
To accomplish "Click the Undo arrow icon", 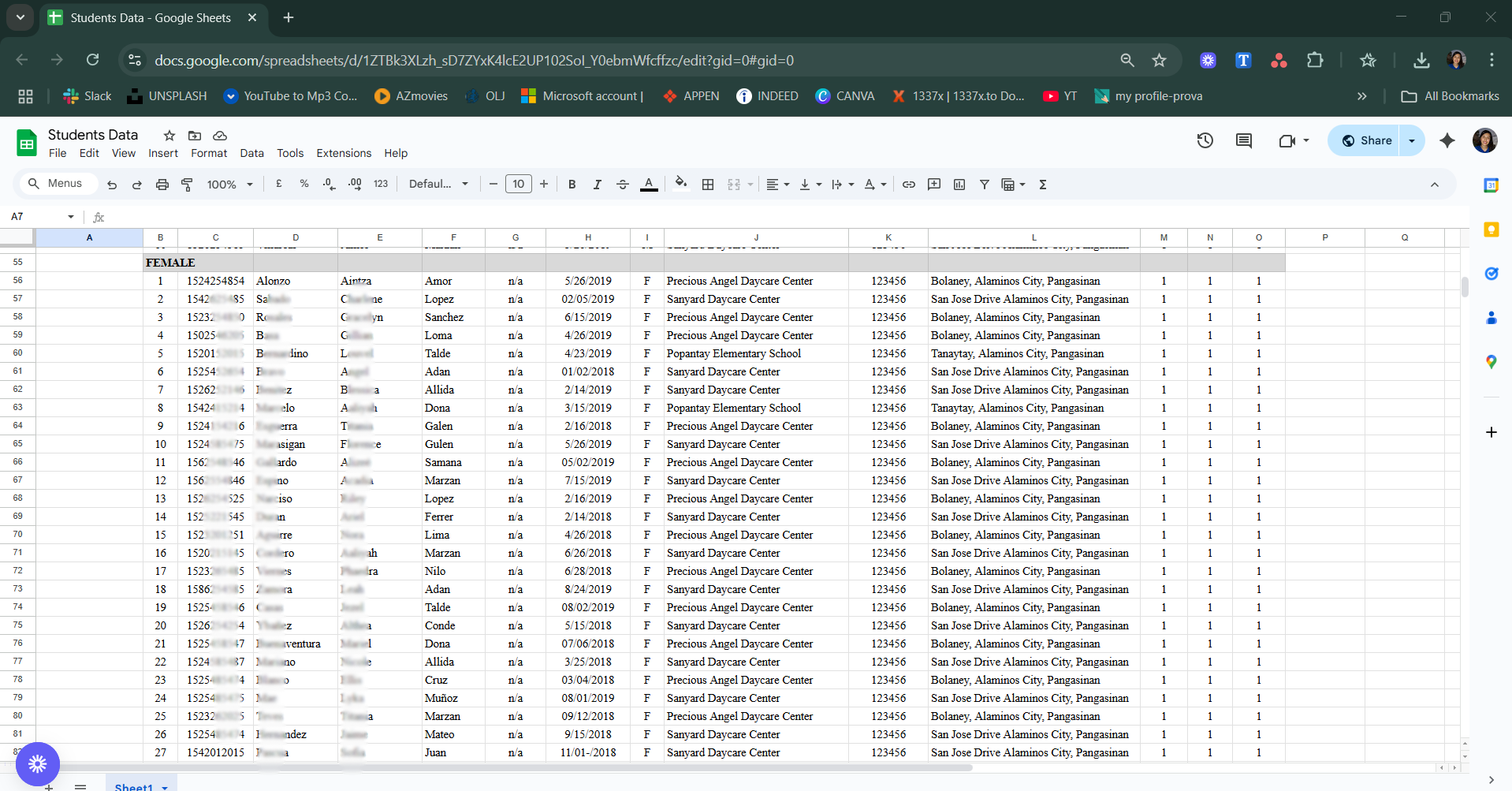I will click(x=112, y=185).
